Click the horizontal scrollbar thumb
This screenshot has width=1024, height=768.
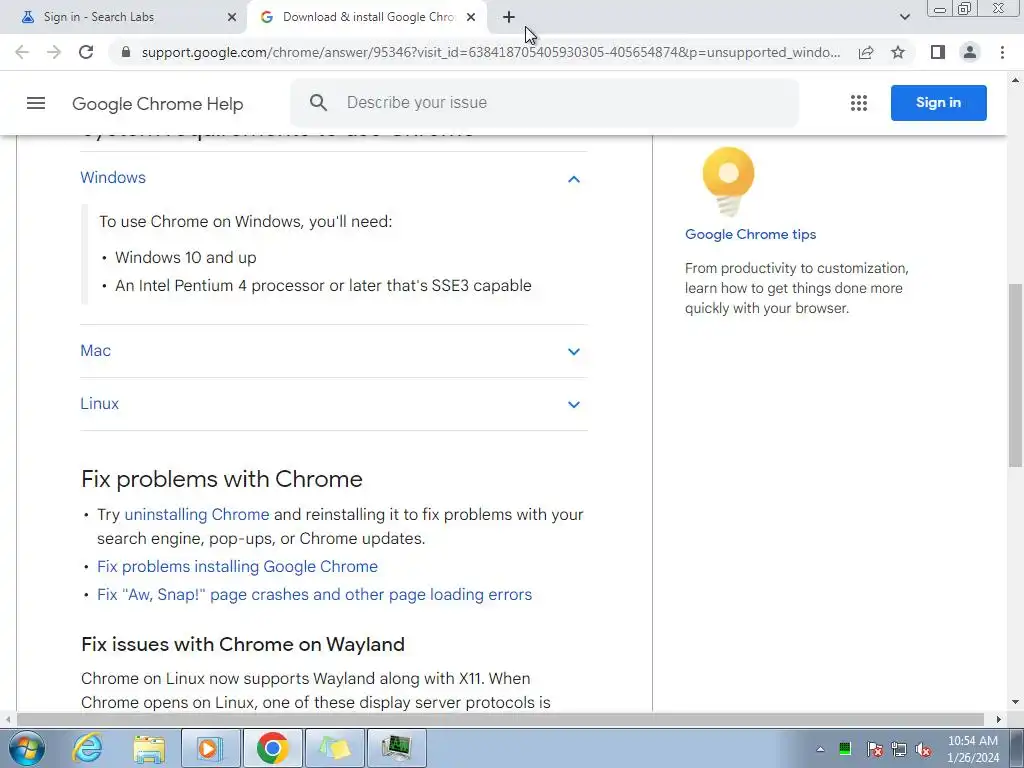[x=500, y=719]
